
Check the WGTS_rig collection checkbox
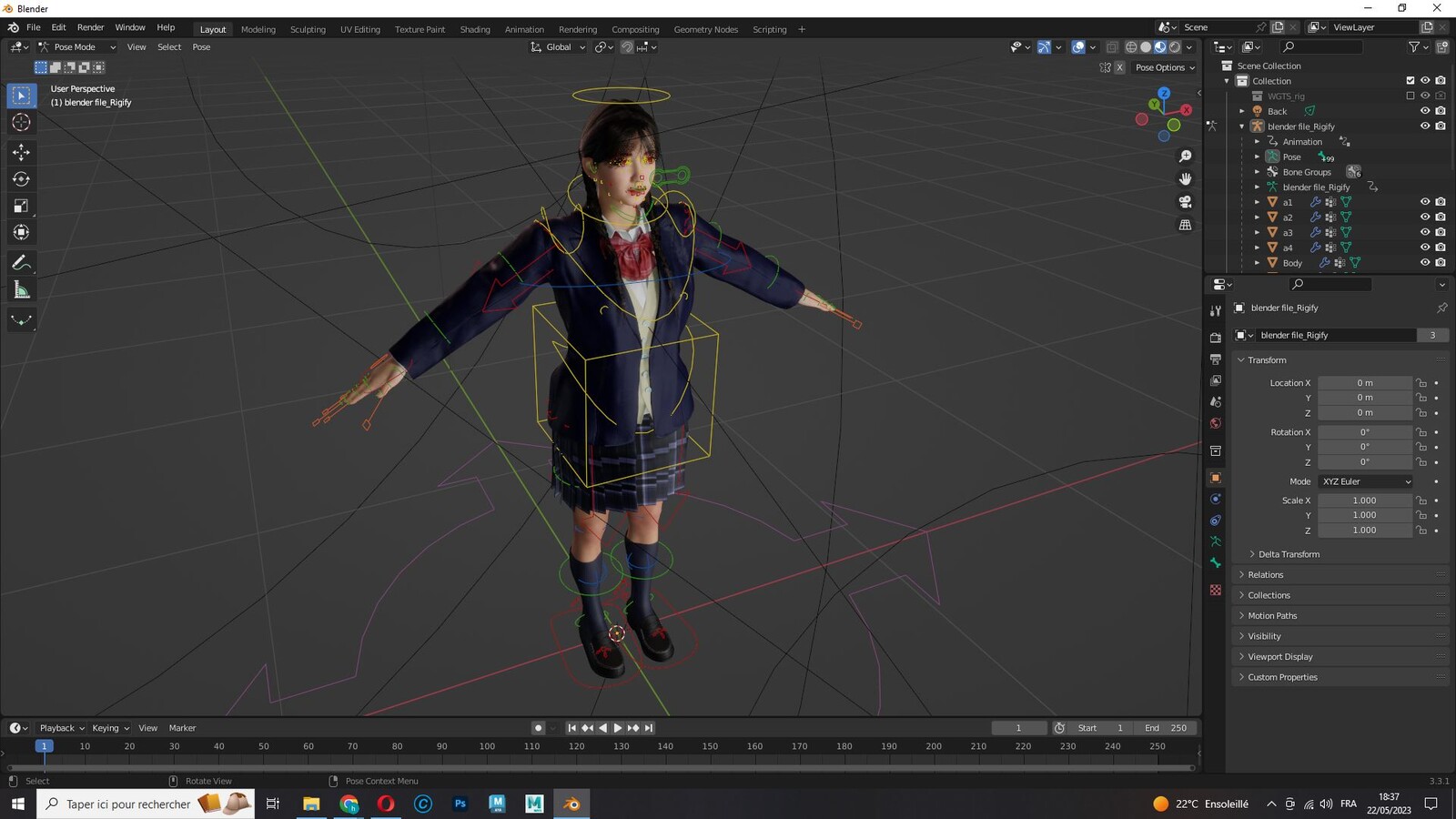1410,96
